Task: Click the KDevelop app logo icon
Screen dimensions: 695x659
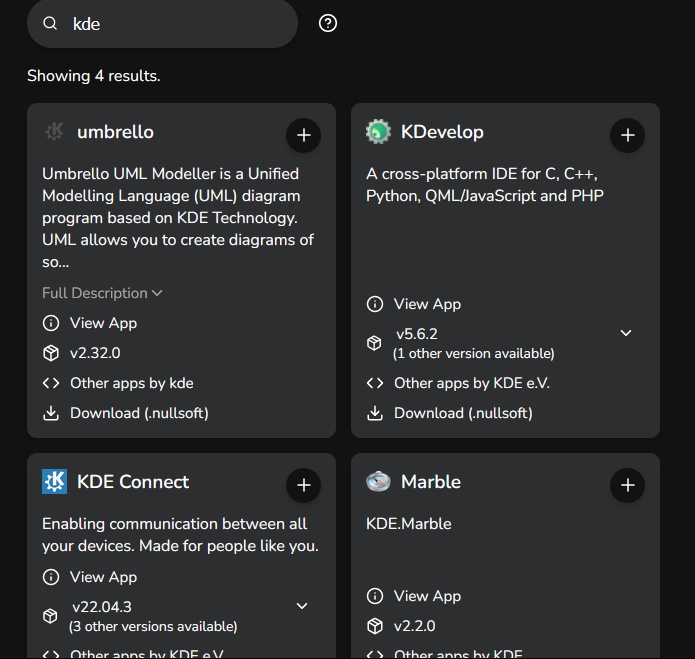Action: (x=378, y=132)
